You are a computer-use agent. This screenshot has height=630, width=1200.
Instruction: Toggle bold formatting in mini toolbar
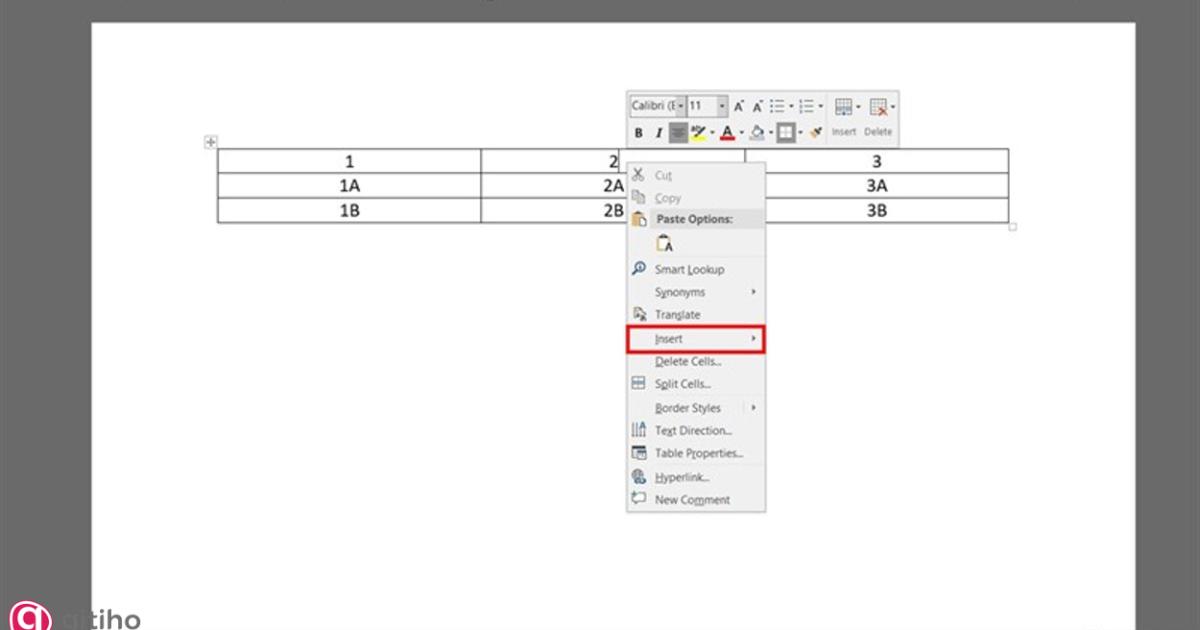(x=639, y=133)
